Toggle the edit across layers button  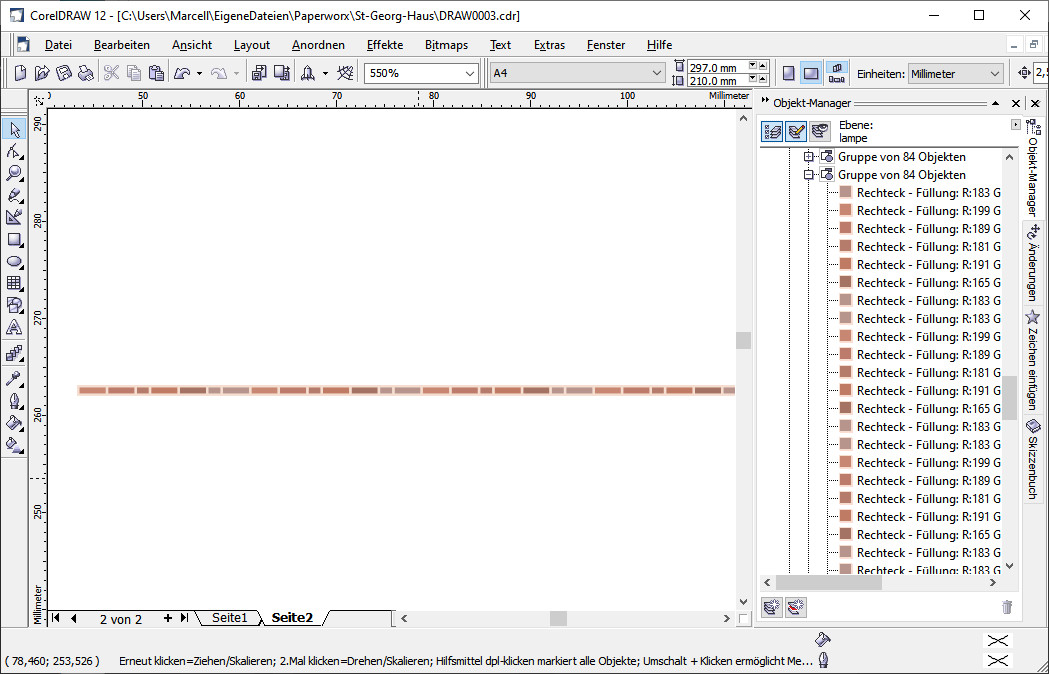796,131
